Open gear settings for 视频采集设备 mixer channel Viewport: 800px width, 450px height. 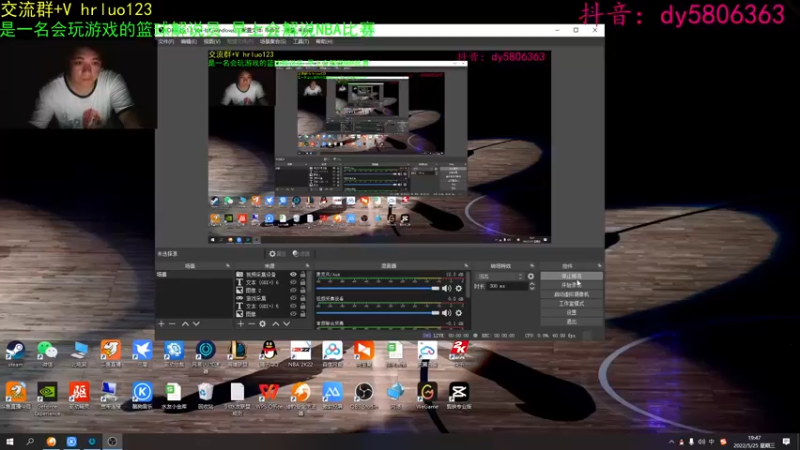[x=459, y=313]
